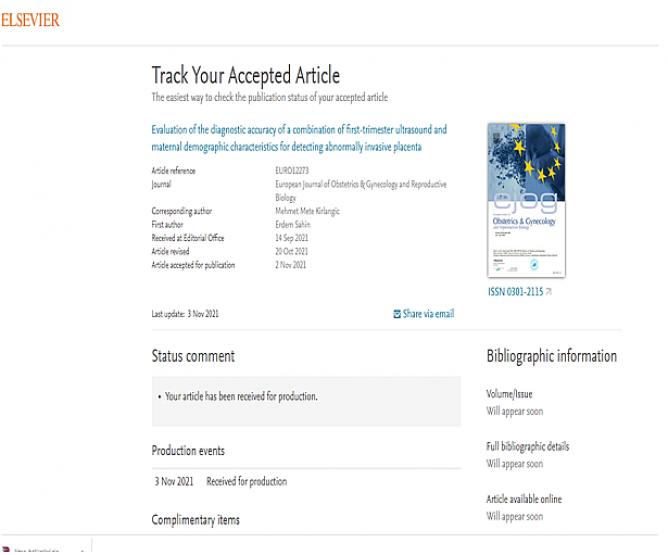Image resolution: width=668 pixels, height=555 pixels.
Task: Click the corresponding author name Mehmet Mete Kirlangic
Action: click(x=307, y=211)
